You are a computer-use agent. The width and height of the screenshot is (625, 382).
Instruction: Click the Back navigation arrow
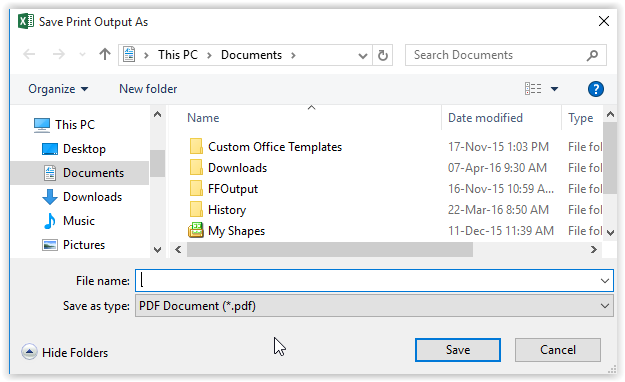point(29,54)
